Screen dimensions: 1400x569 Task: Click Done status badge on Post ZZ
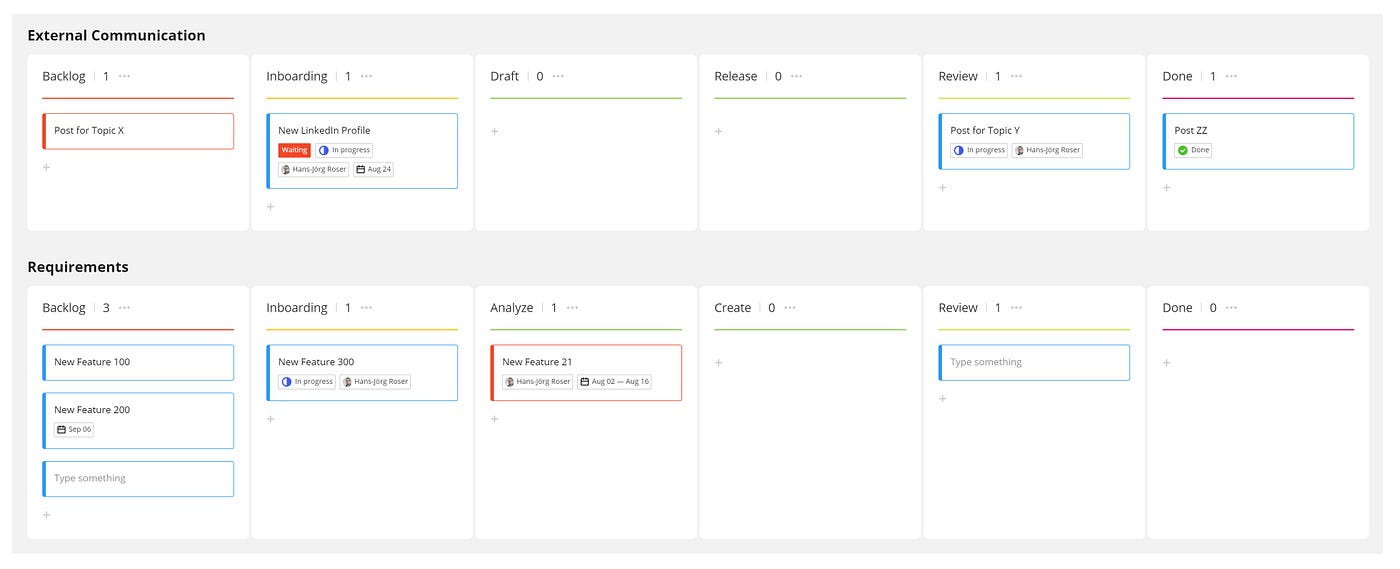[1194, 150]
